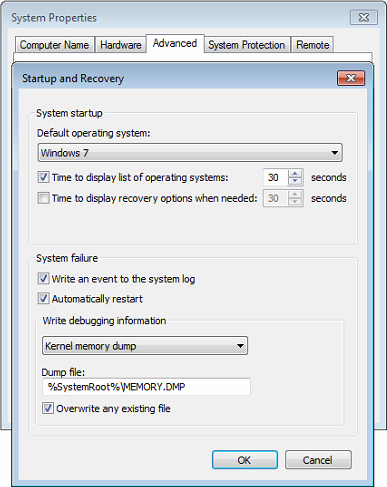Click the Dump file label
The image size is (387, 487).
tap(63, 372)
